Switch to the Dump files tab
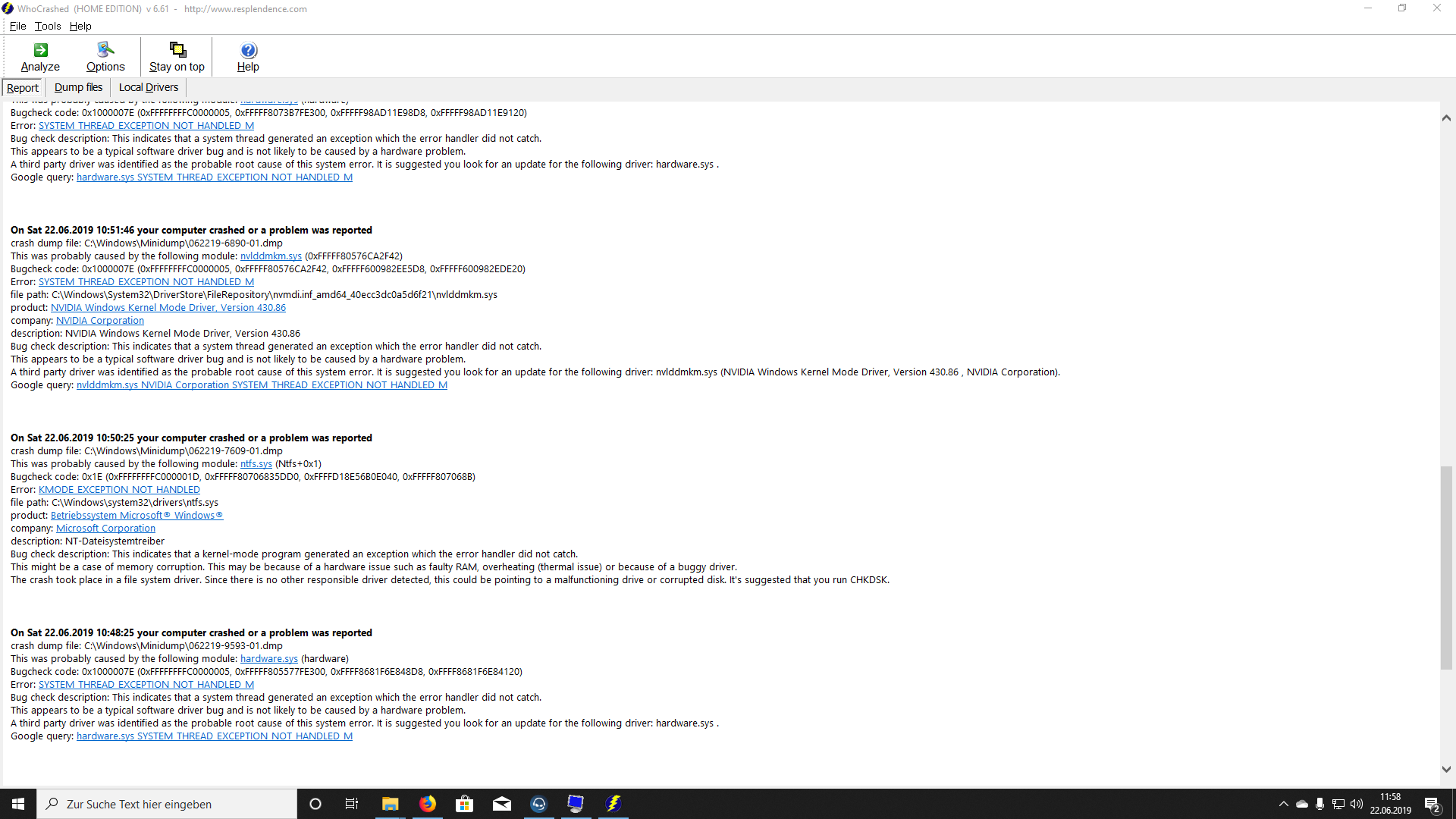1456x819 pixels. click(78, 87)
